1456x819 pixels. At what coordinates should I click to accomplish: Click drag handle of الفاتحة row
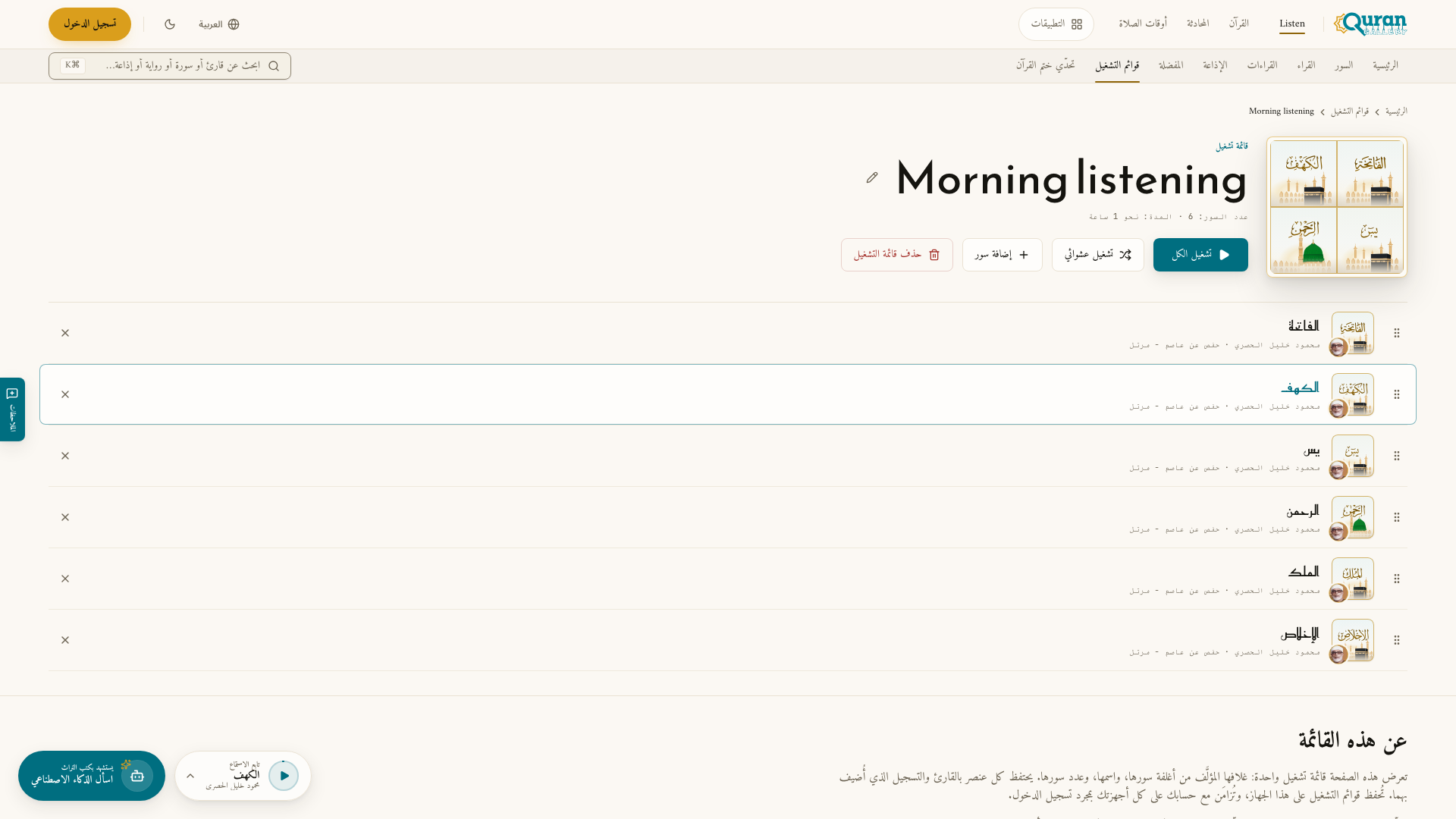pos(1397,333)
